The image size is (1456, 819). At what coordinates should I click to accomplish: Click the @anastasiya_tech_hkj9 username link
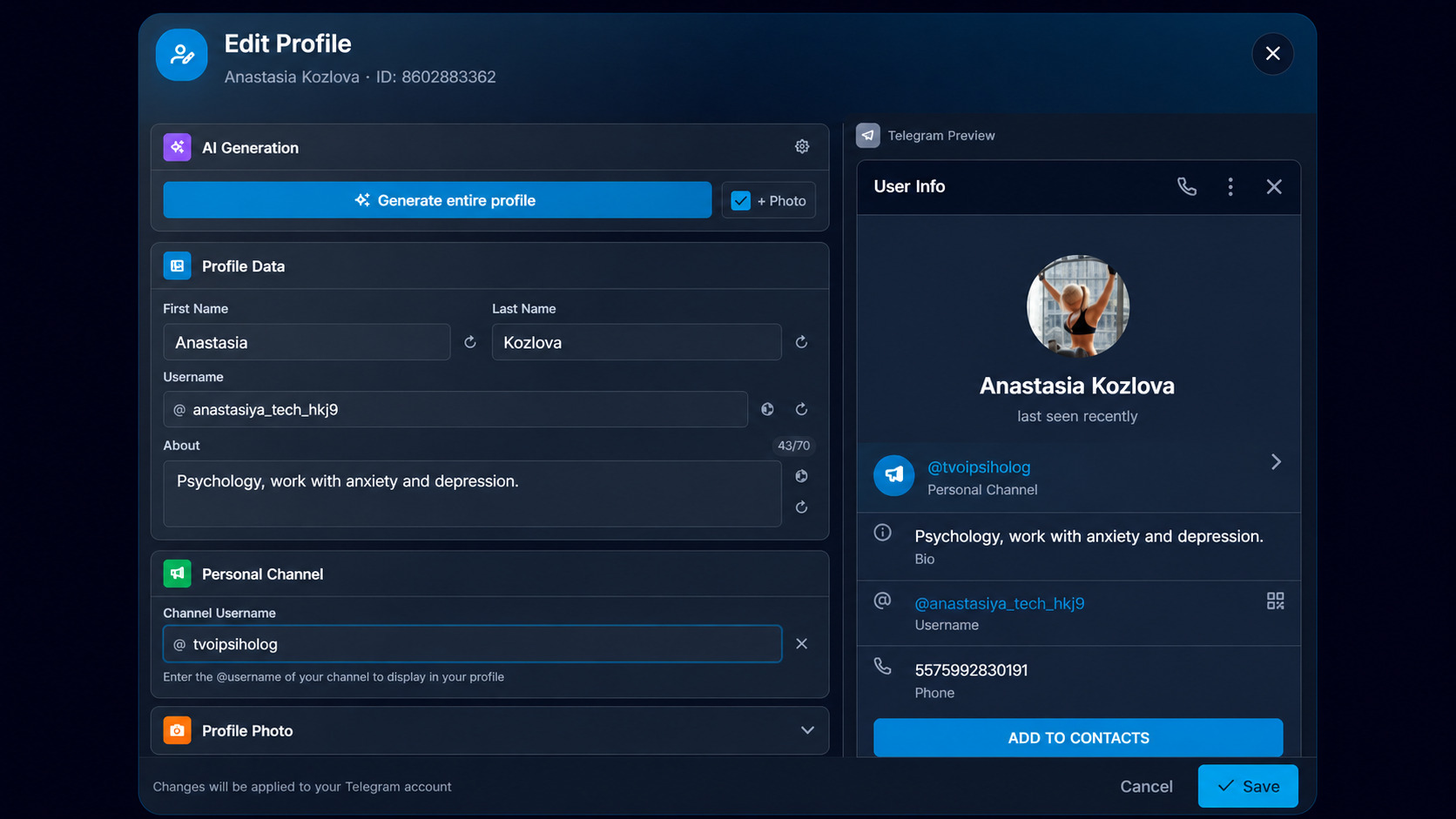pyautogui.click(x=1000, y=603)
